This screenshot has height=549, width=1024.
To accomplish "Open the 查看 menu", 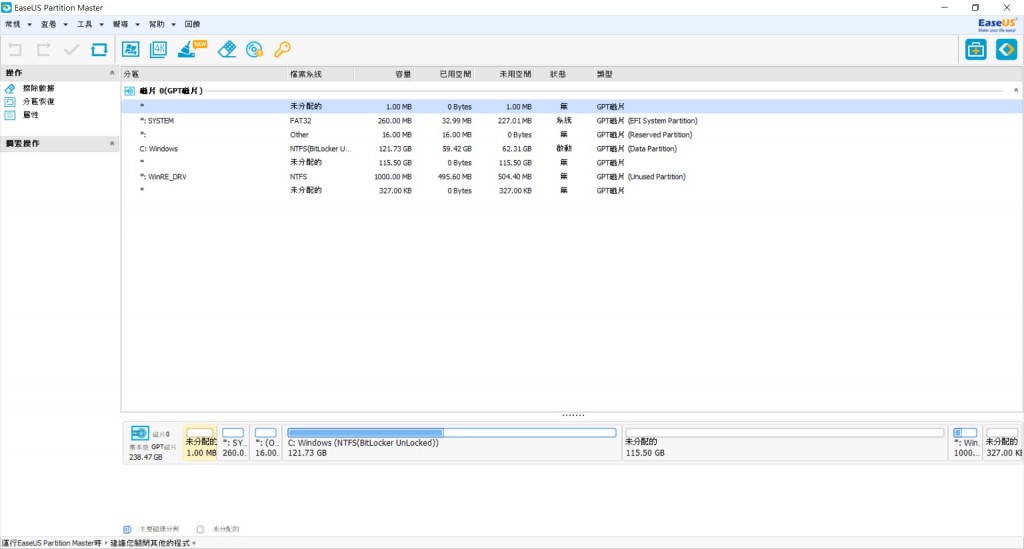I will [54, 24].
